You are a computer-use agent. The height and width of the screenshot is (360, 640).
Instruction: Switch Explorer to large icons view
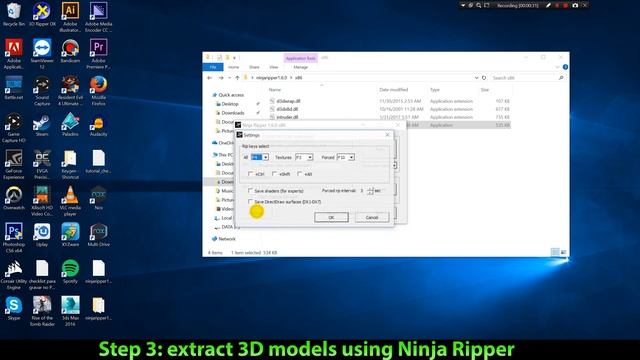click(x=563, y=252)
